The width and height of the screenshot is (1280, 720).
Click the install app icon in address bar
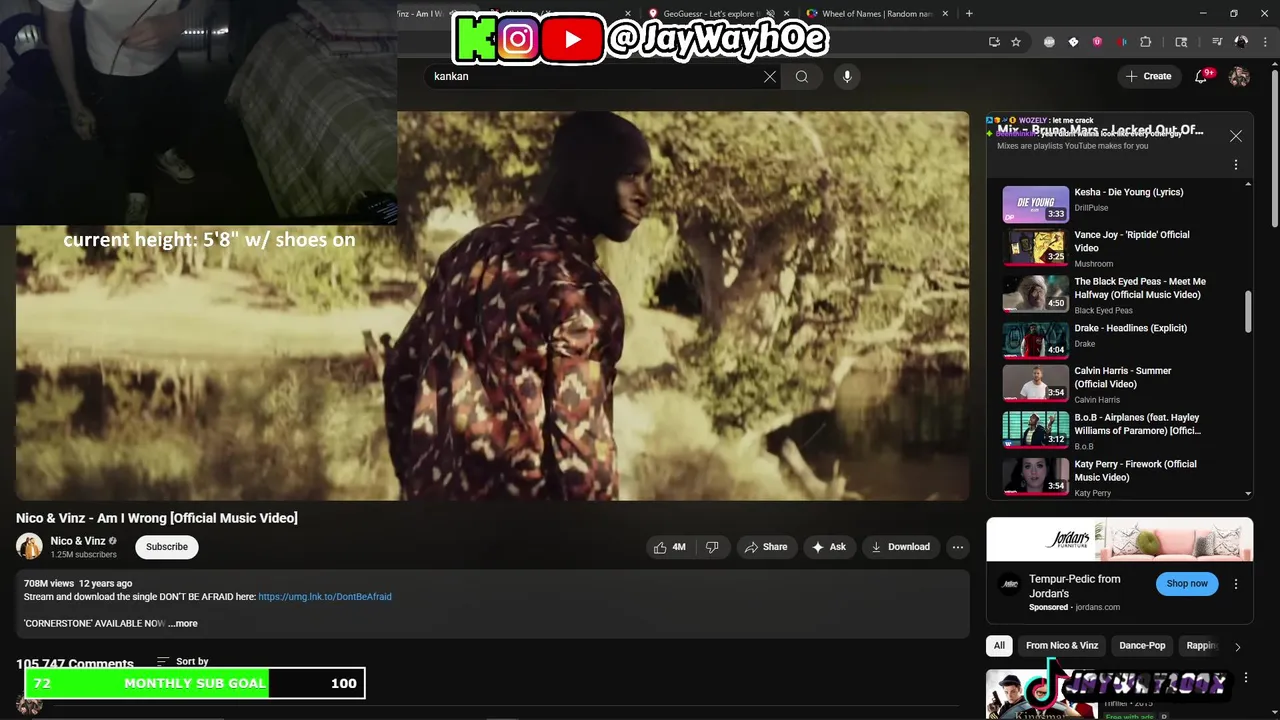pos(994,42)
